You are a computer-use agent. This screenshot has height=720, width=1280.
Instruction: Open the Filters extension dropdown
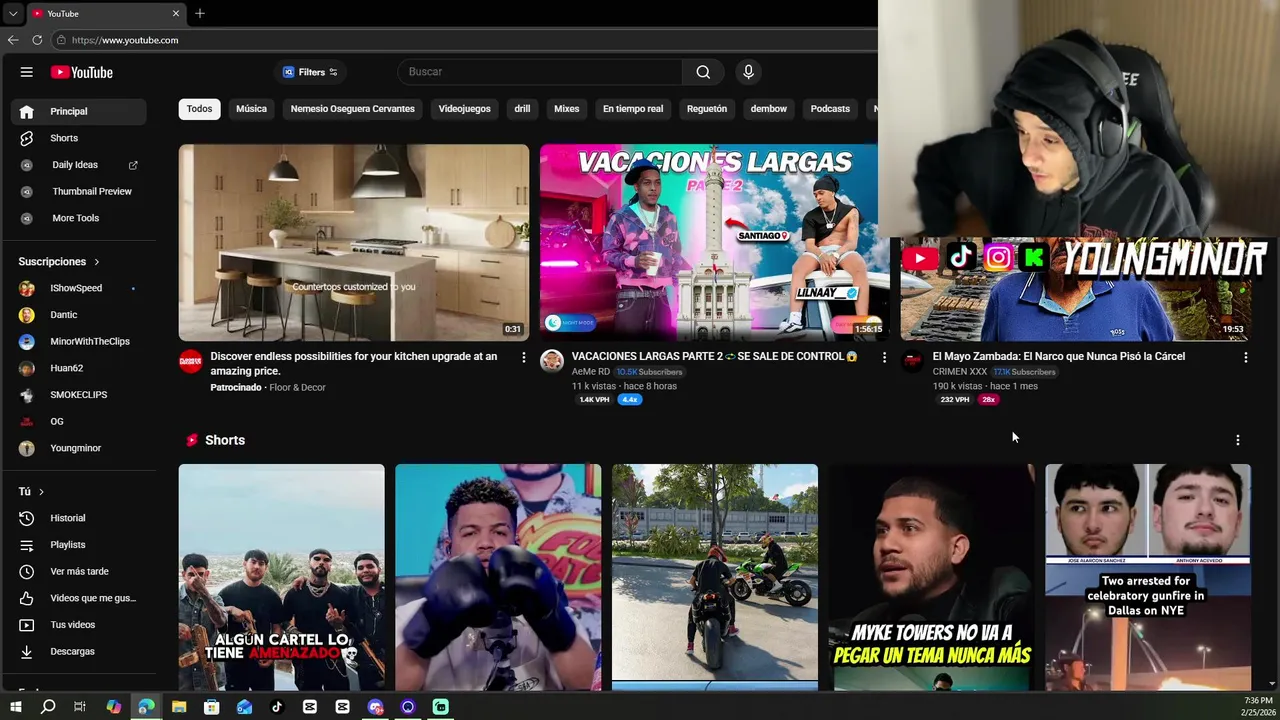(x=310, y=72)
